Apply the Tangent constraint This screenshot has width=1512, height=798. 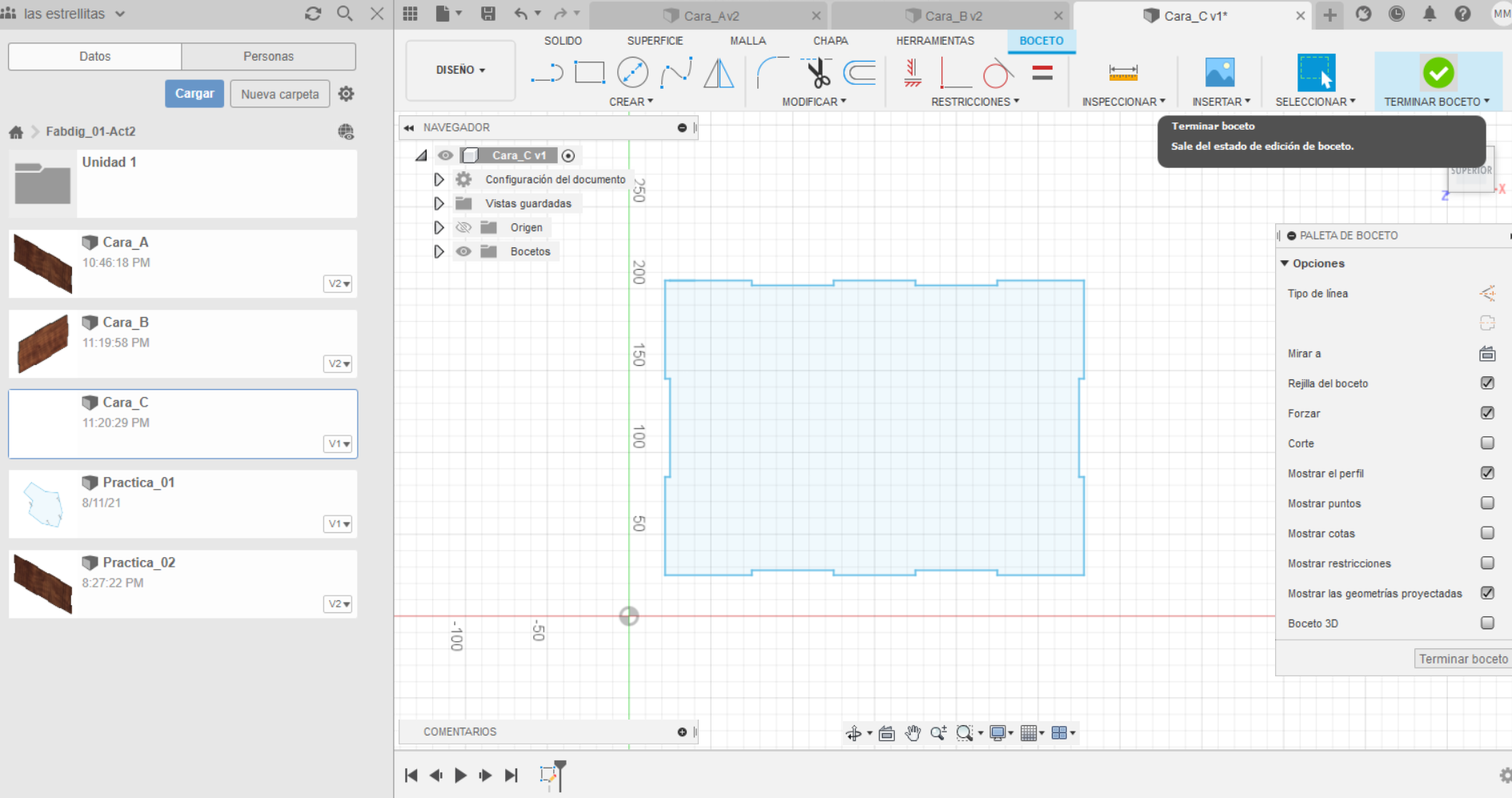pyautogui.click(x=998, y=73)
